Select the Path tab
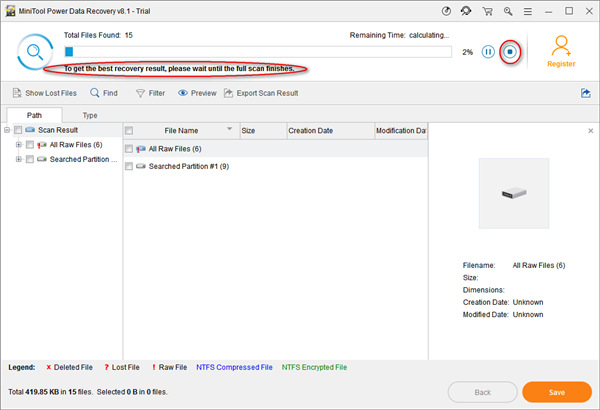This screenshot has width=600, height=410. [34, 115]
